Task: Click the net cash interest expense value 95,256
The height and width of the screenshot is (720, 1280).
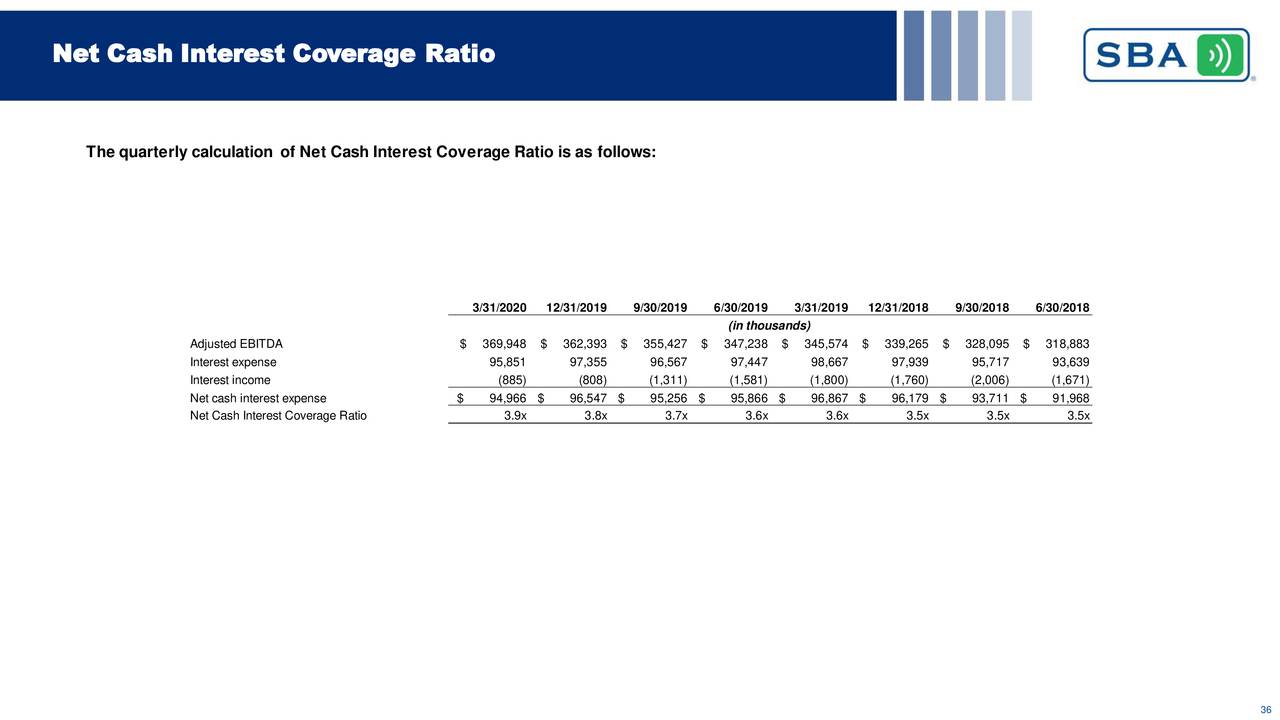Action: click(x=669, y=398)
